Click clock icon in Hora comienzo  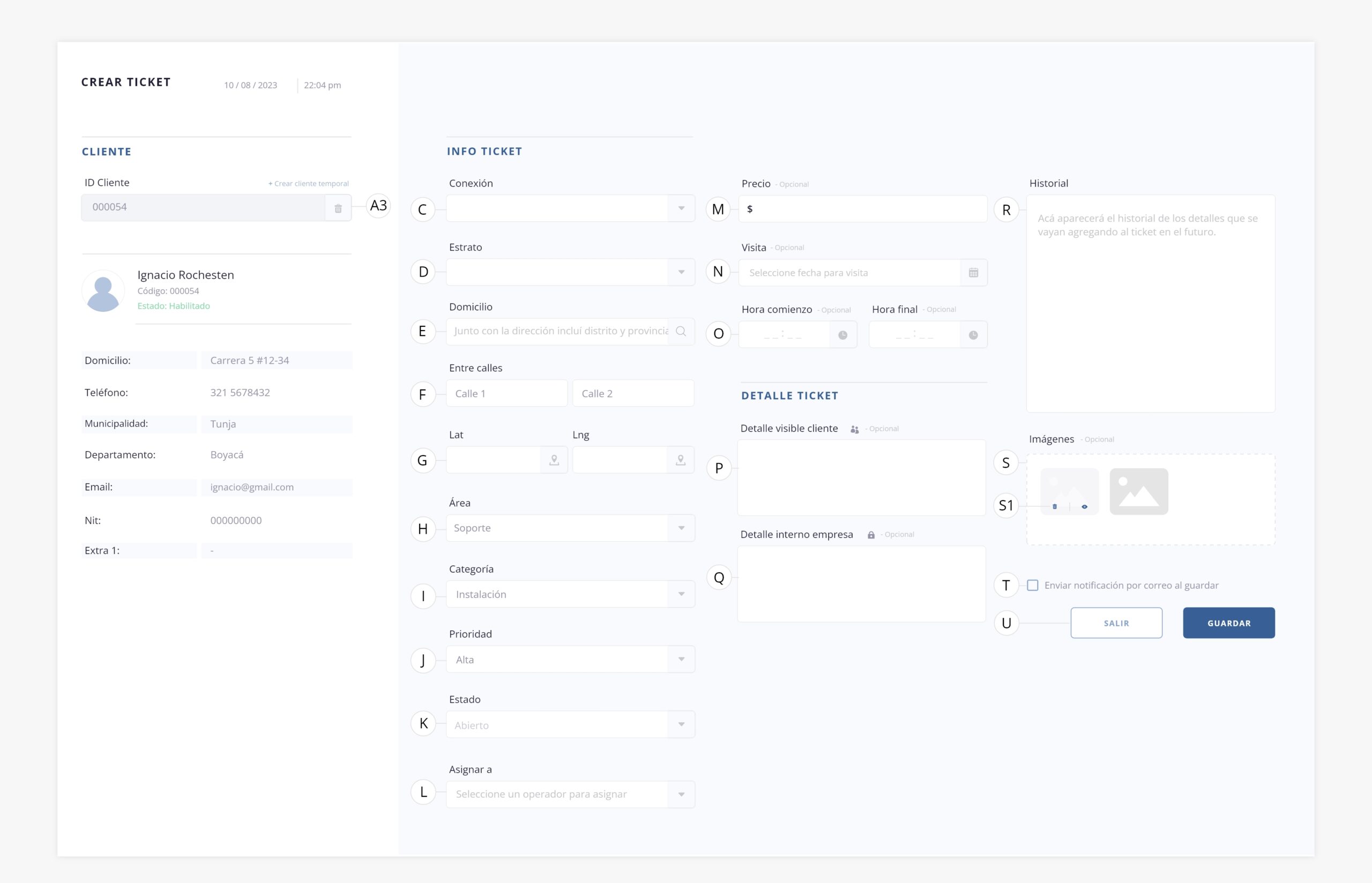point(842,335)
